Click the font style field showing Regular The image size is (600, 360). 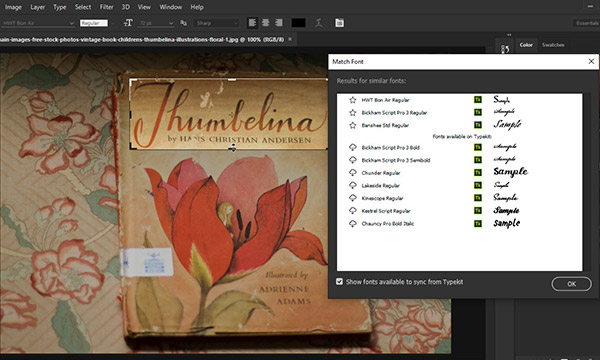coord(94,23)
